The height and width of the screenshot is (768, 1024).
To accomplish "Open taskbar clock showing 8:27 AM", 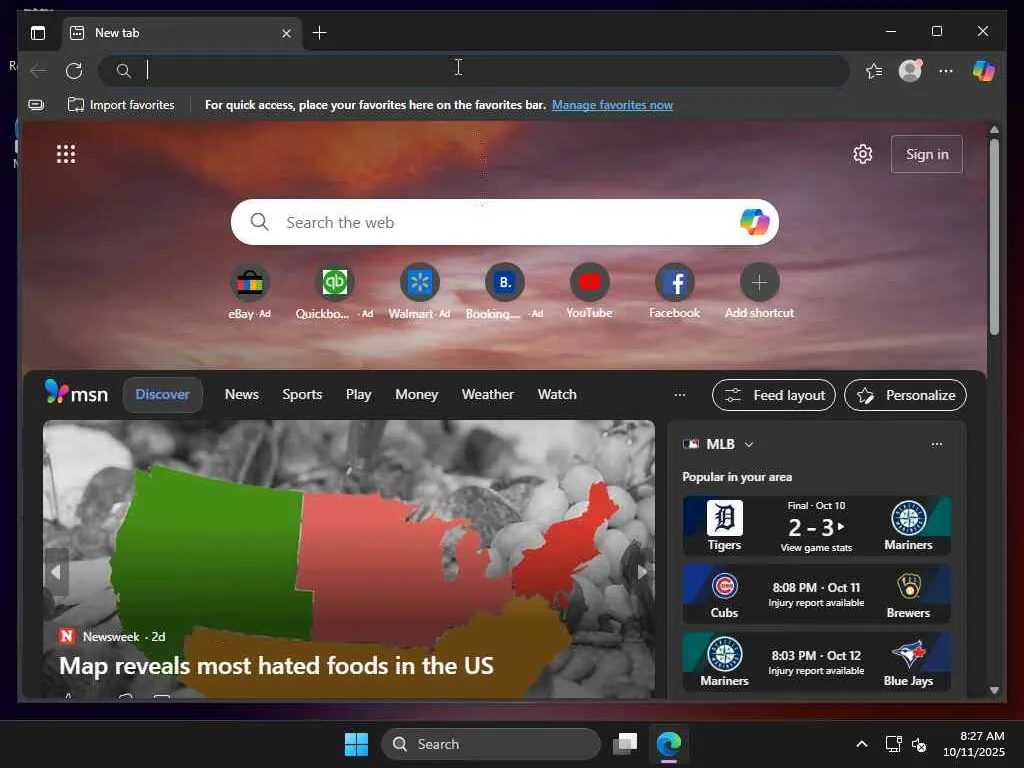I will pos(973,744).
